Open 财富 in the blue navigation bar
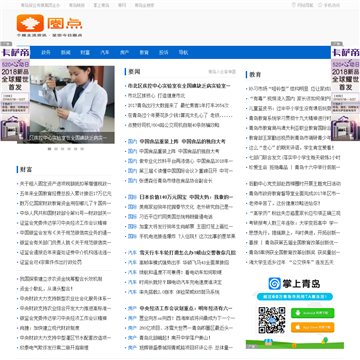The width and height of the screenshot is (360, 360). point(85,52)
